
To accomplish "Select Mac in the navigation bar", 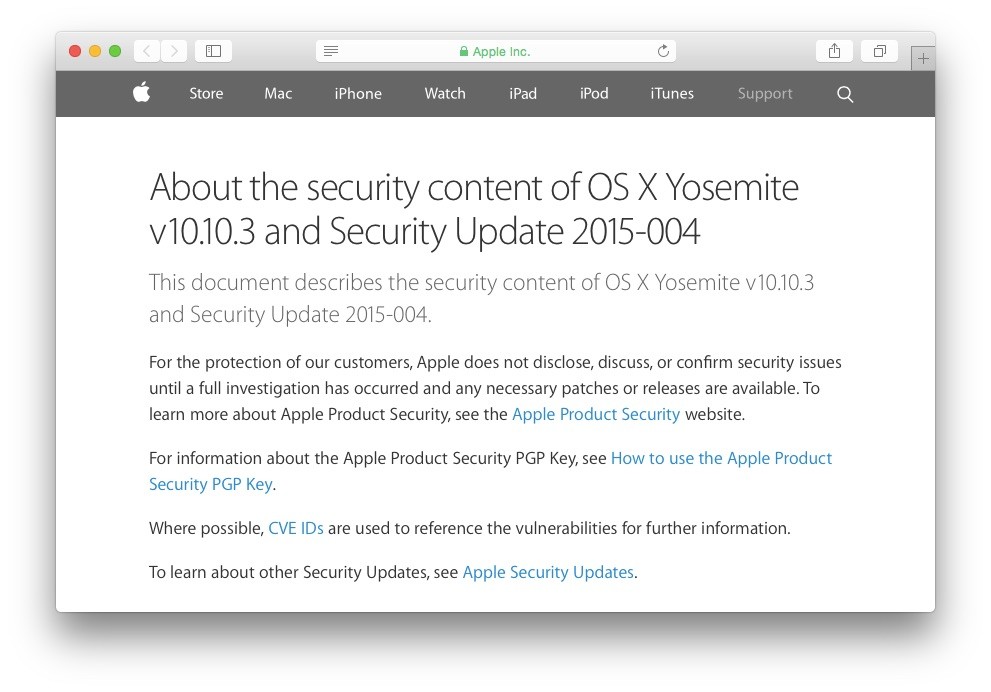I will point(278,94).
